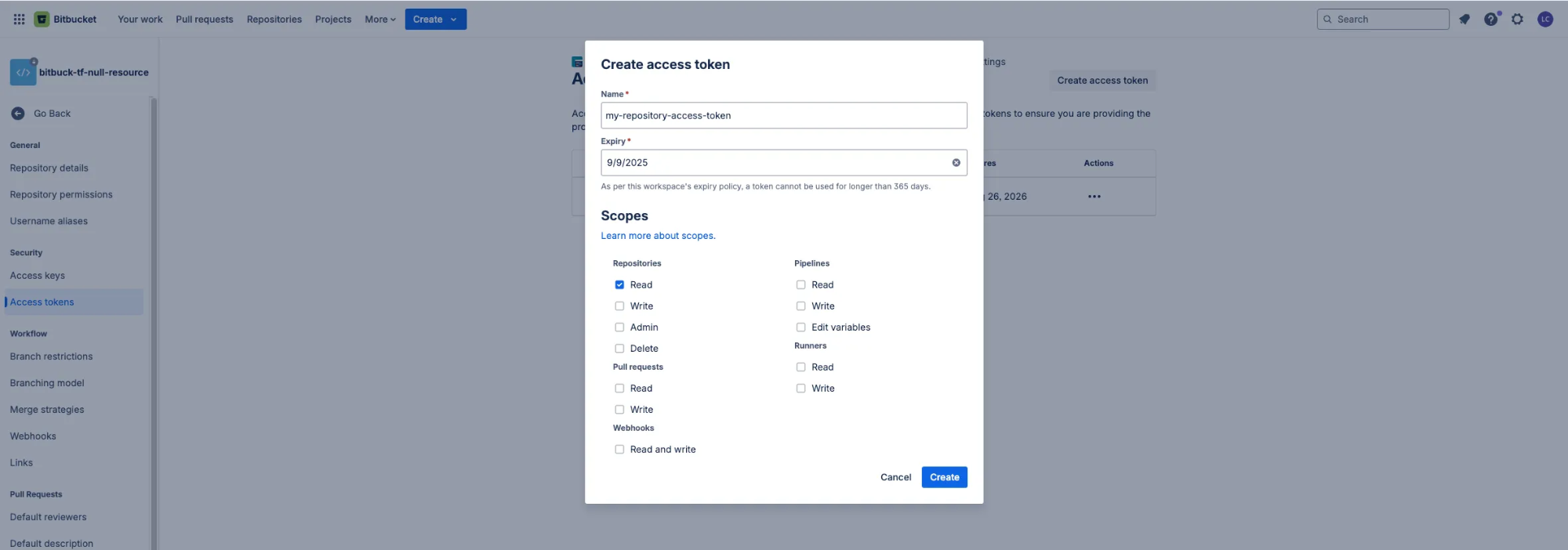Click the bitbuck-tf-null-resource repository avatar
1568x550 pixels.
[23, 71]
